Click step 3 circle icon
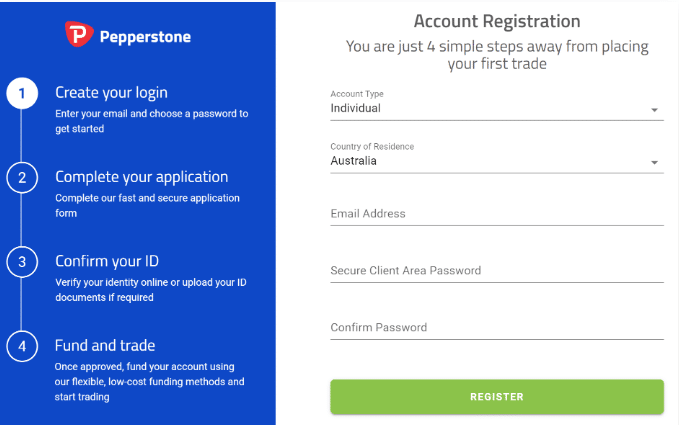 [x=22, y=262]
